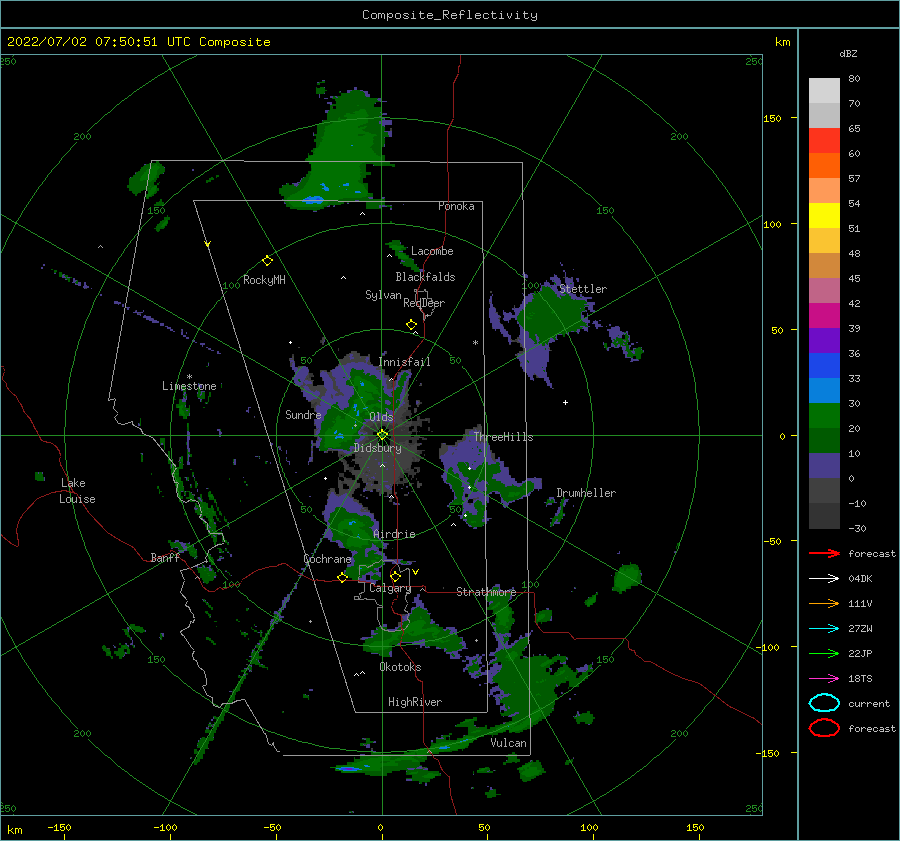Click the Sundre city label
The height and width of the screenshot is (841, 900).
pyautogui.click(x=303, y=414)
